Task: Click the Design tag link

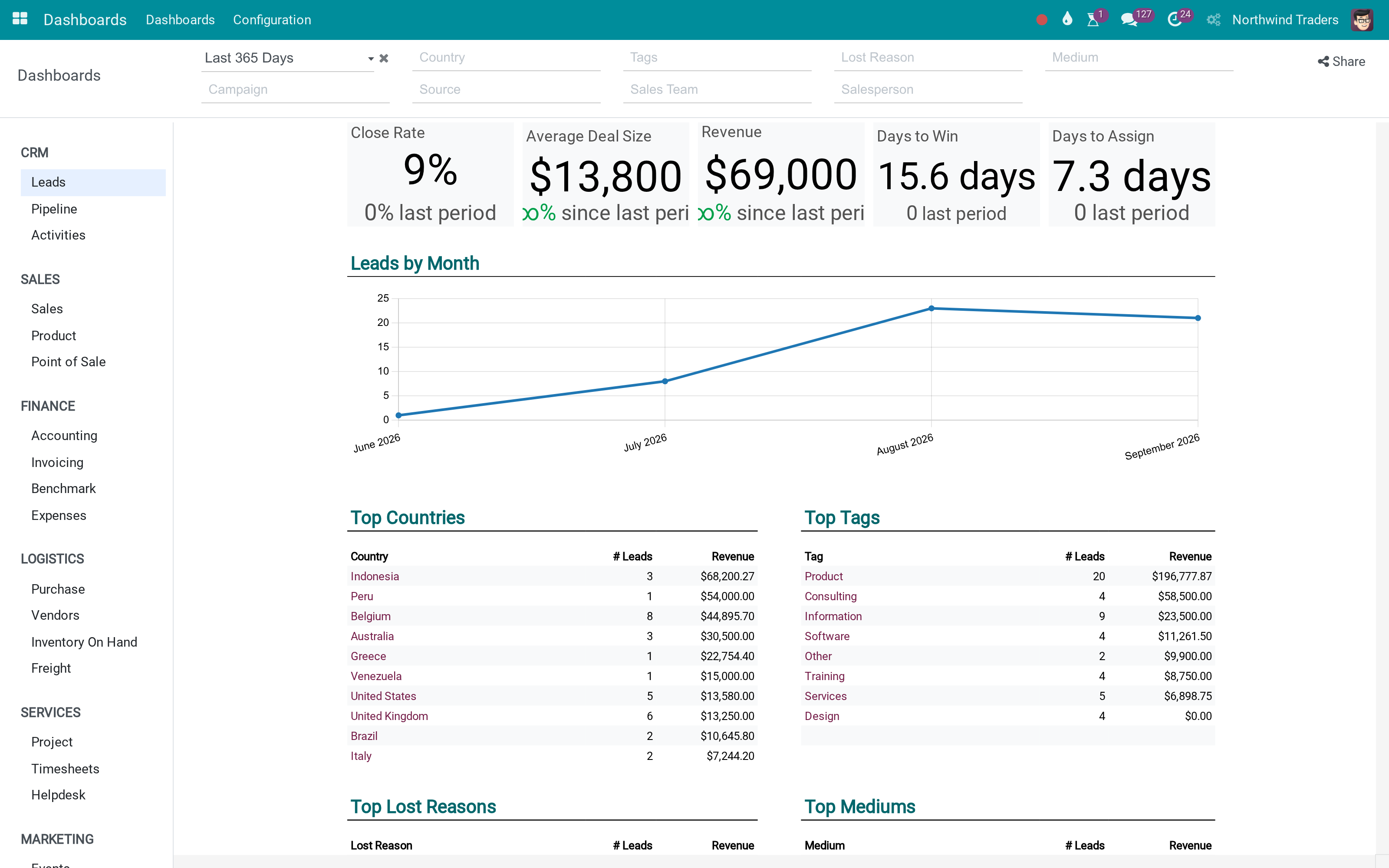Action: (822, 717)
